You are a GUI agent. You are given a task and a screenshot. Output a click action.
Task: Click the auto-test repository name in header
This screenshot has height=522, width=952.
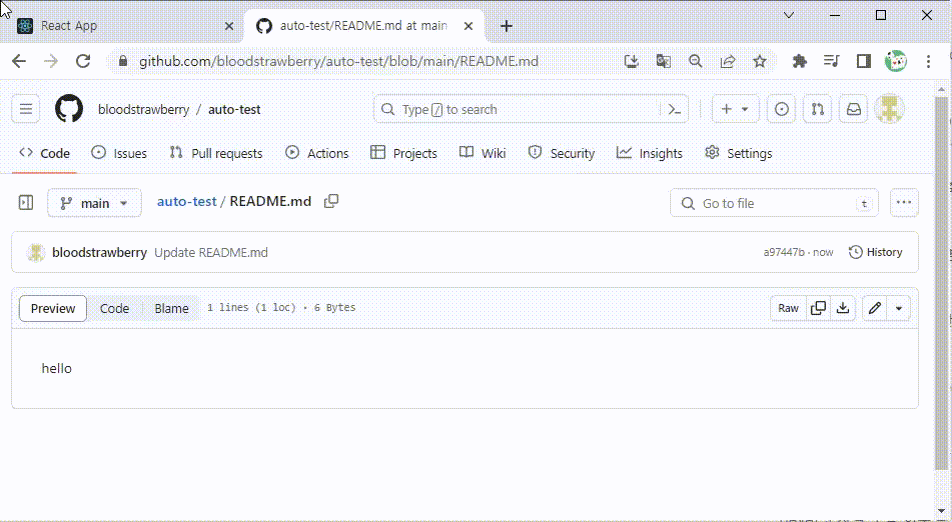point(234,109)
